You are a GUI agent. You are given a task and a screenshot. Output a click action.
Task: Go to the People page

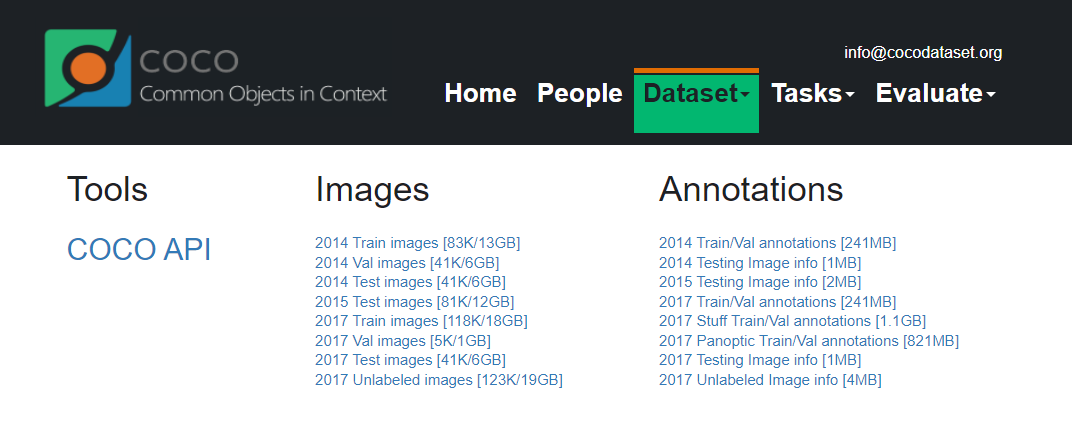point(580,93)
